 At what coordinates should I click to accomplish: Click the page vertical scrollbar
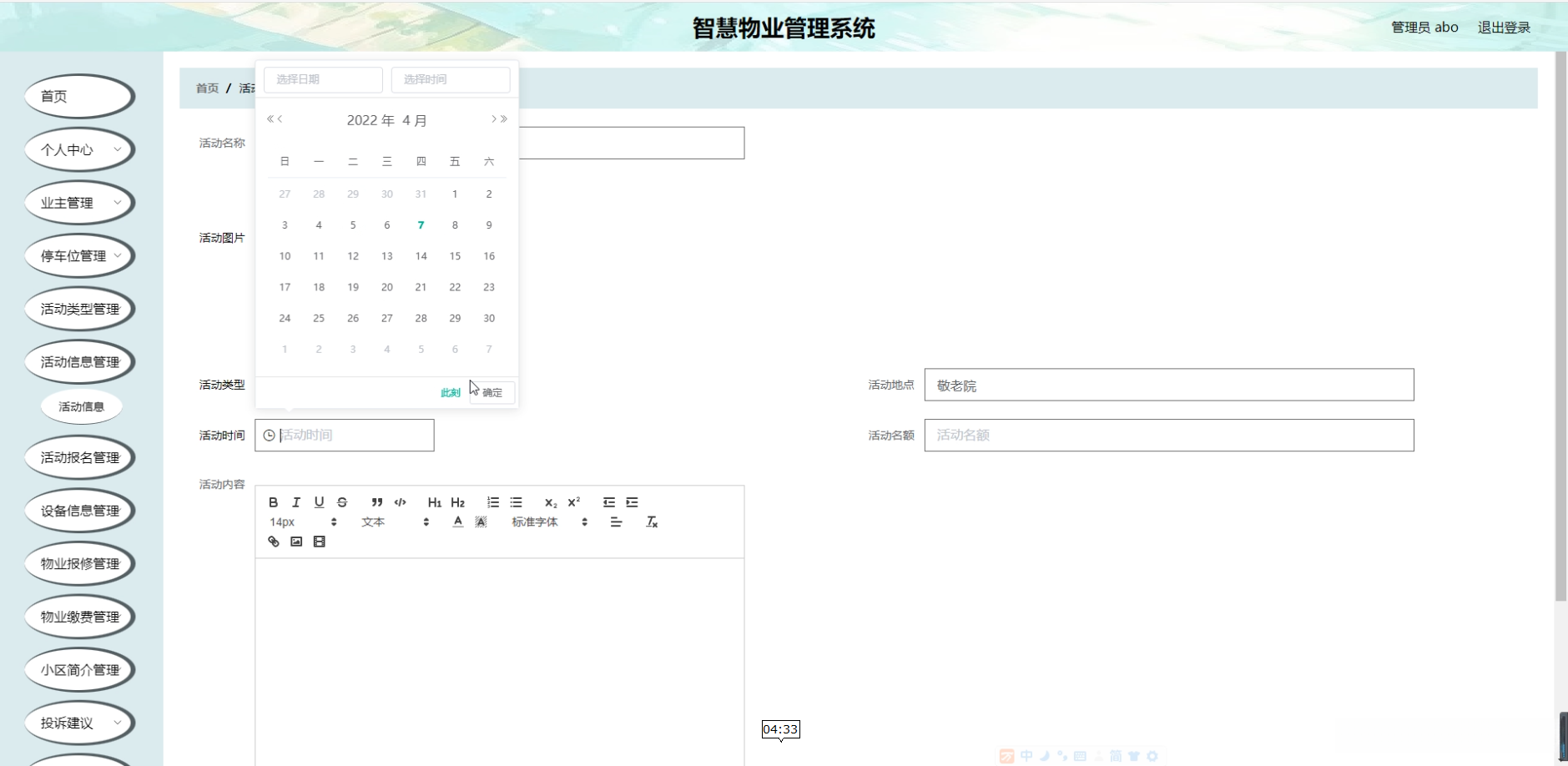(1560, 325)
